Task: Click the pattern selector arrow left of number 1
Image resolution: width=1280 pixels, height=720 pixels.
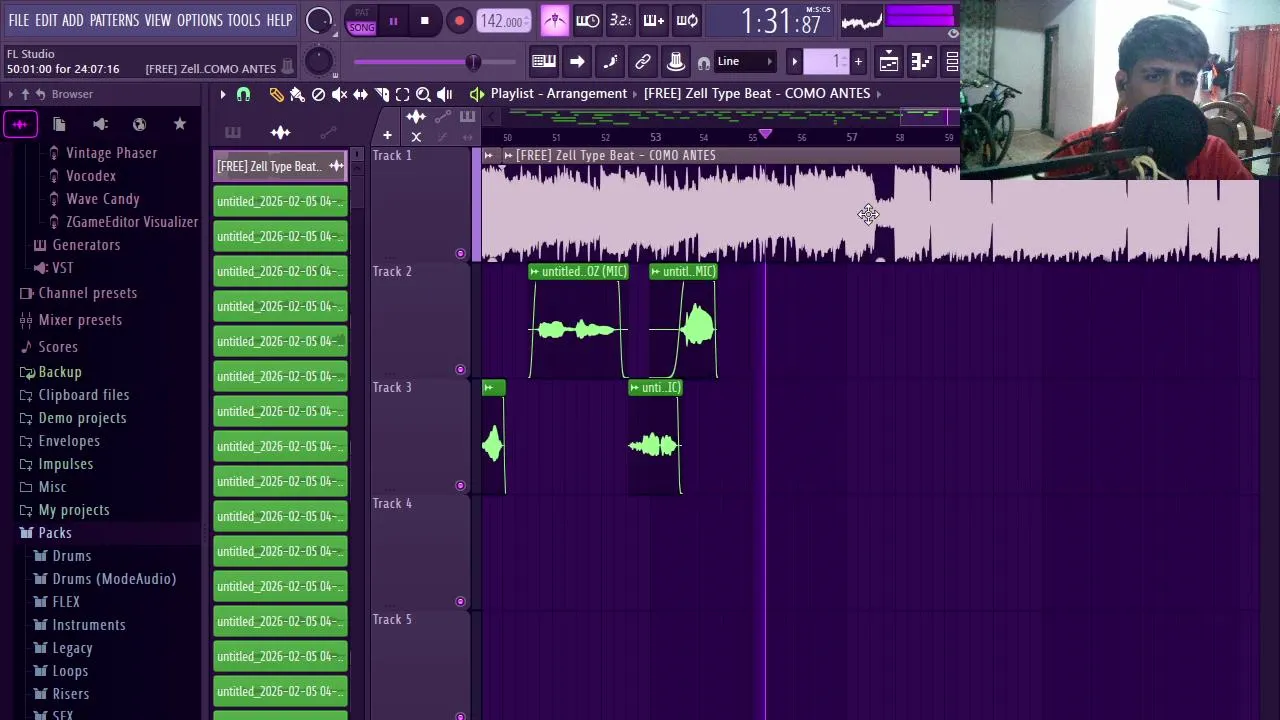Action: pyautogui.click(x=794, y=62)
